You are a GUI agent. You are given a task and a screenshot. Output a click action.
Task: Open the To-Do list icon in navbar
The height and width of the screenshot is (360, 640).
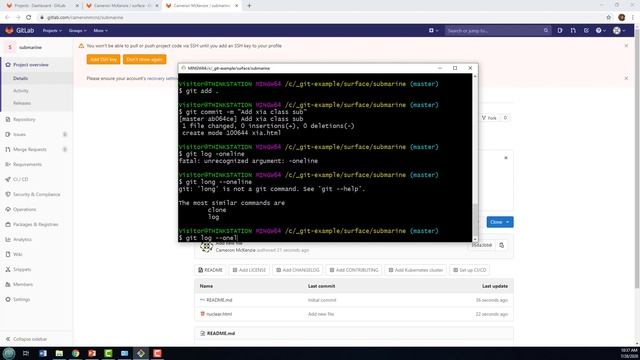586,31
